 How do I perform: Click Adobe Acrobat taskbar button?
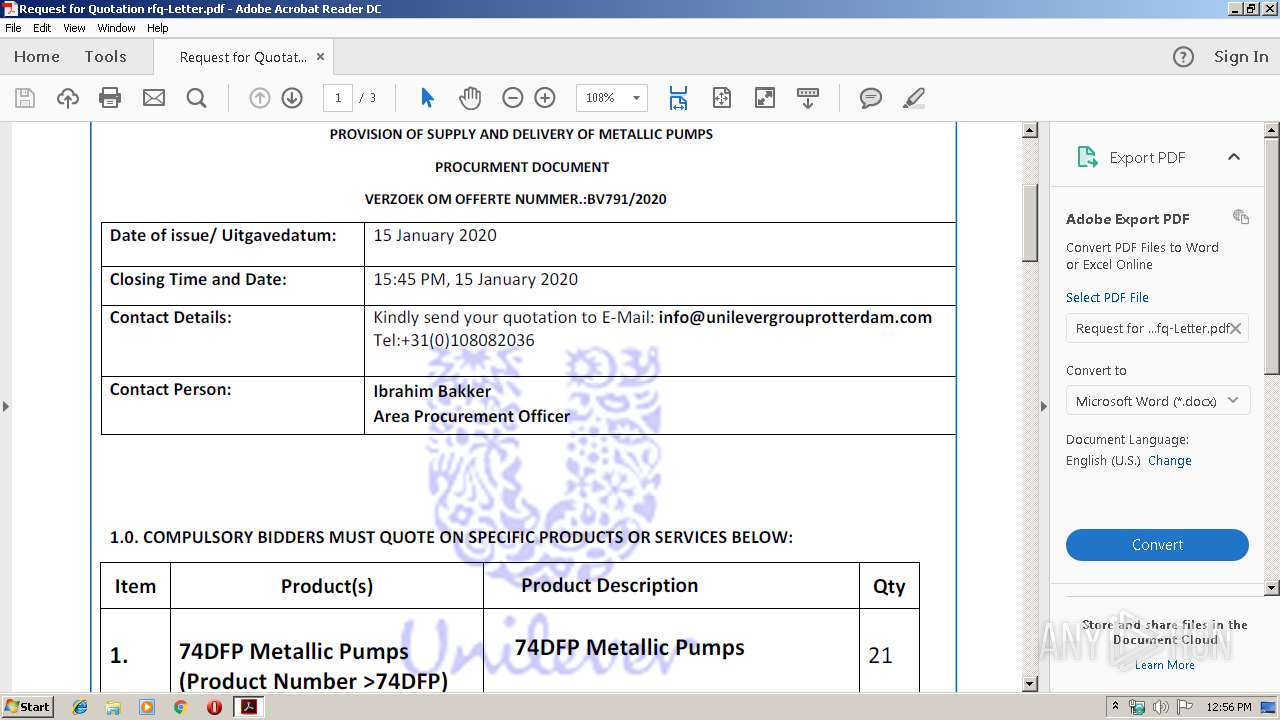[248, 707]
